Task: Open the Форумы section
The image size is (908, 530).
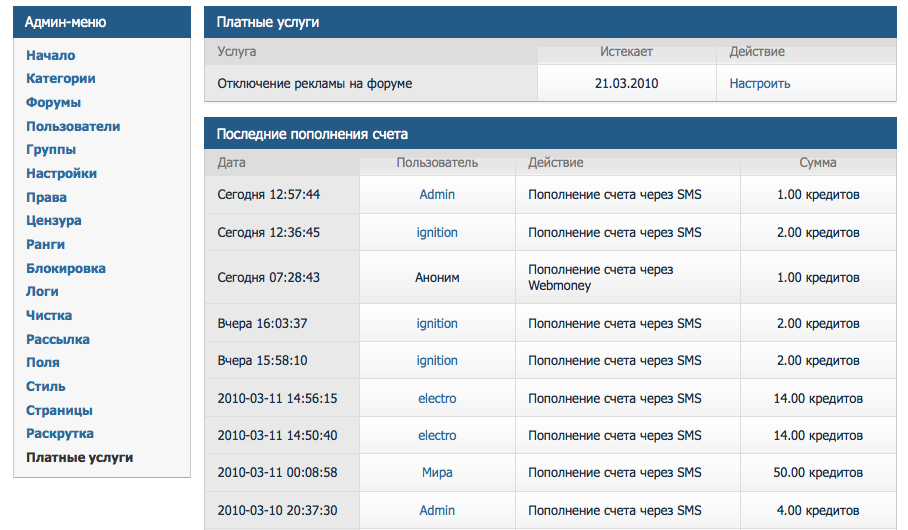Action: pyautogui.click(x=54, y=103)
